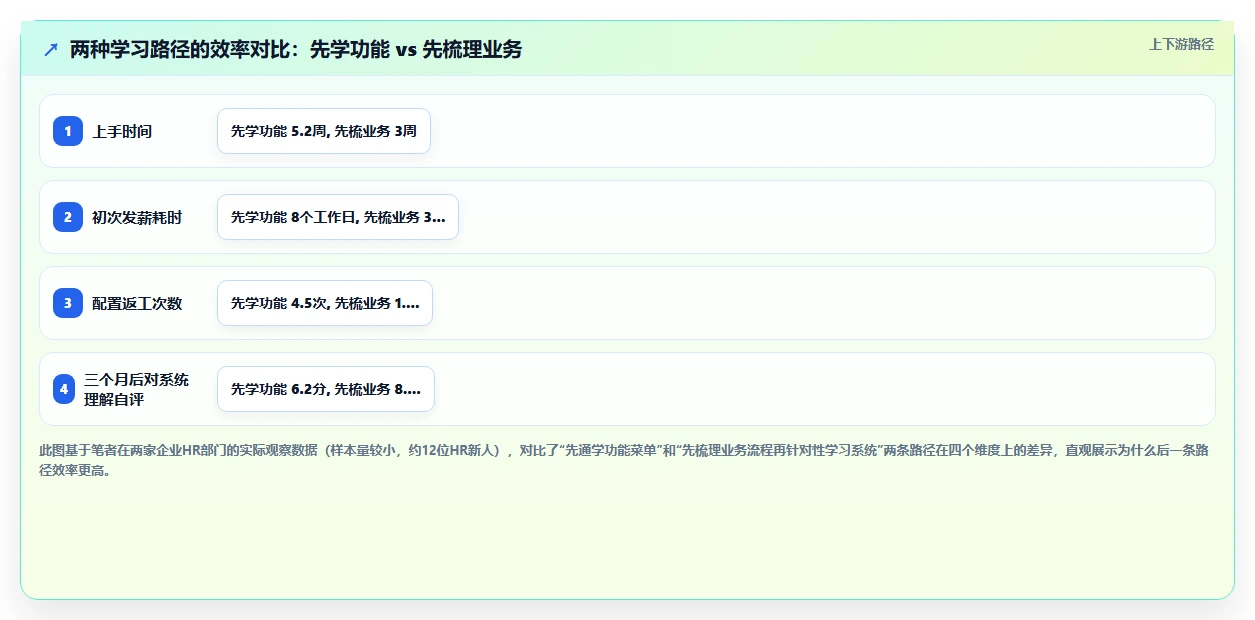This screenshot has width=1255, height=620.
Task: Click the arrow icon beside the title
Action: pos(50,49)
